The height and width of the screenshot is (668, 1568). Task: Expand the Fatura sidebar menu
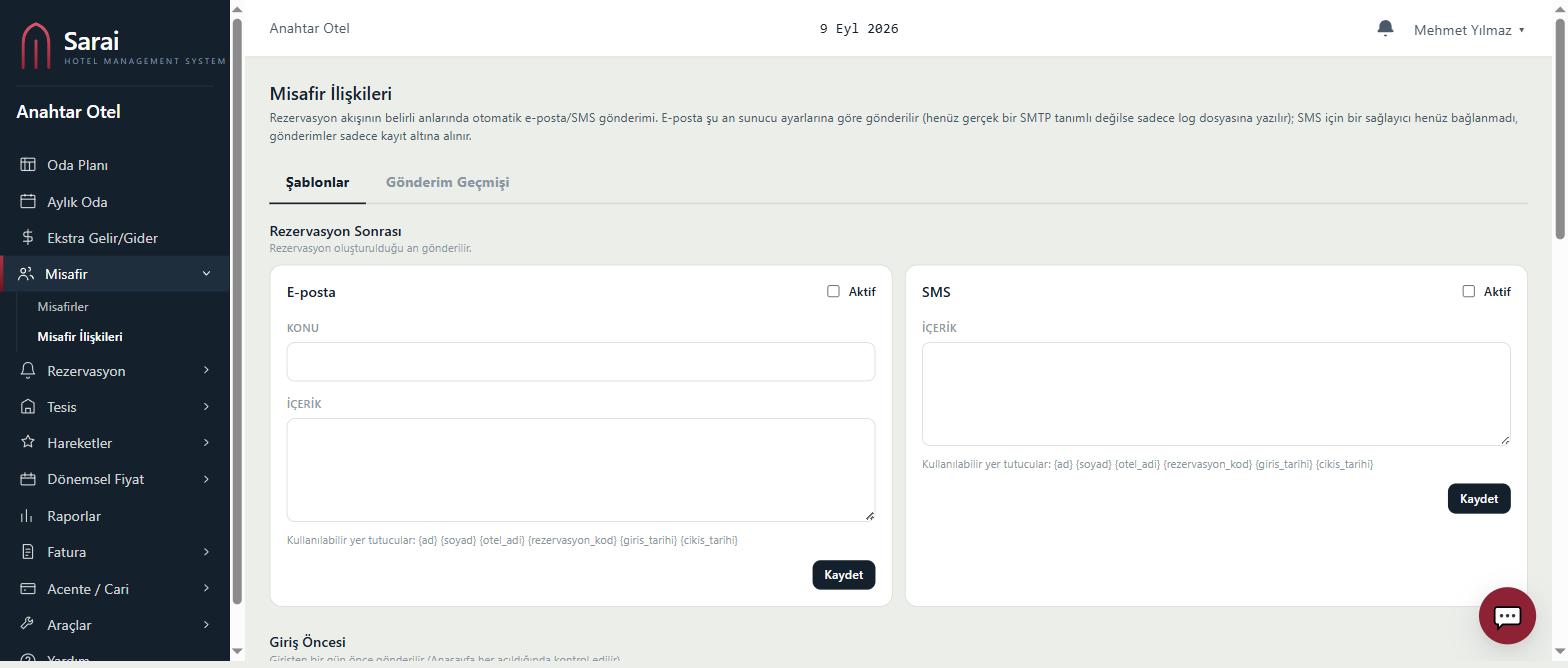click(x=115, y=552)
